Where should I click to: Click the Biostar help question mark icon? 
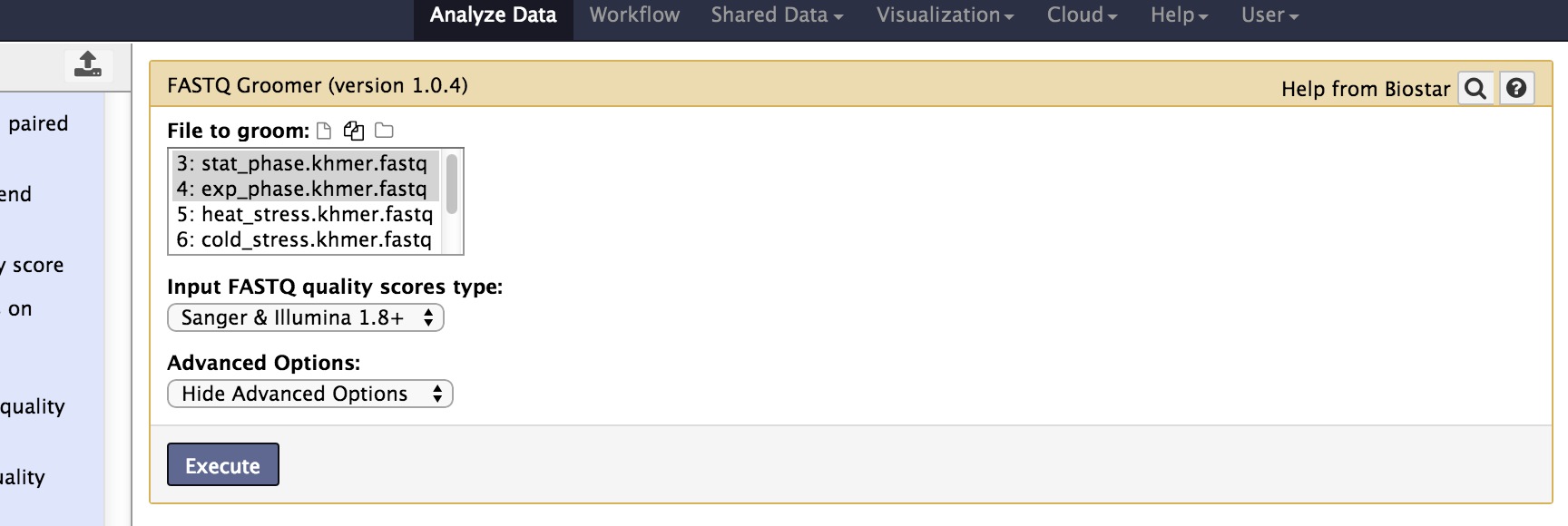point(1515,89)
